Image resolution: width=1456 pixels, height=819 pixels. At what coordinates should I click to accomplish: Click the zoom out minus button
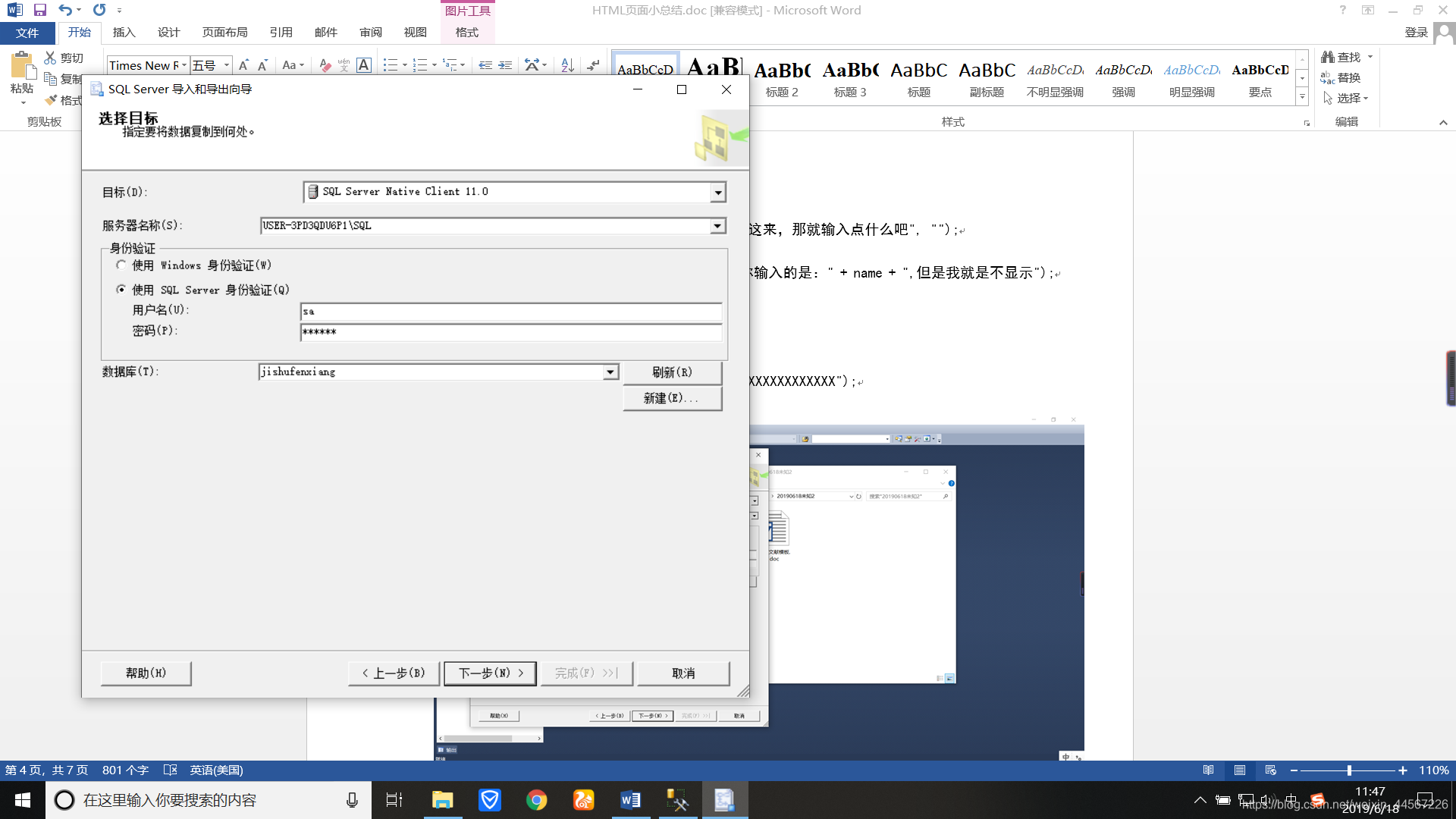tap(1294, 770)
